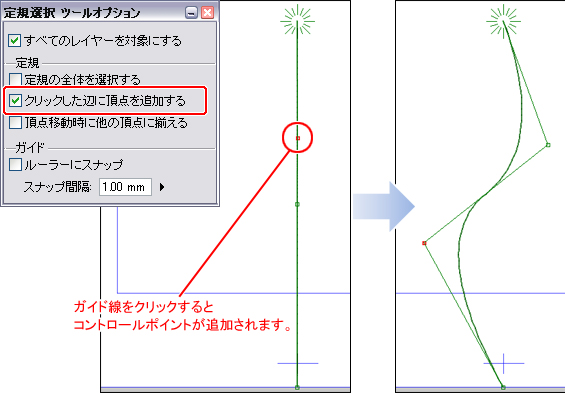Image resolution: width=565 pixels, height=393 pixels.
Task: Select the red left control handle of curve
Action: 424,243
